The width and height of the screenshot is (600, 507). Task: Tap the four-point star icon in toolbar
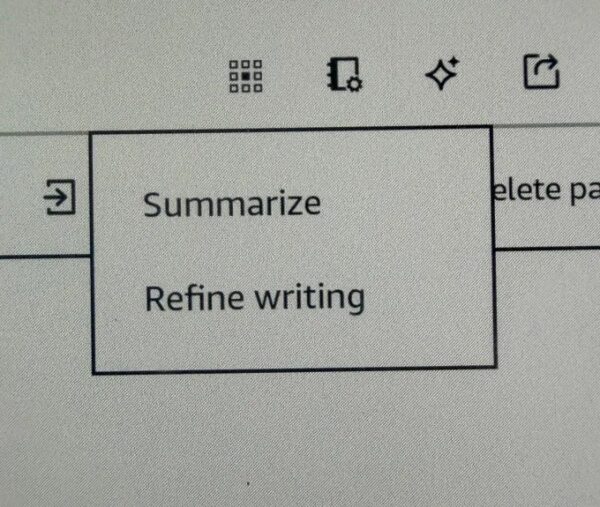(x=441, y=74)
